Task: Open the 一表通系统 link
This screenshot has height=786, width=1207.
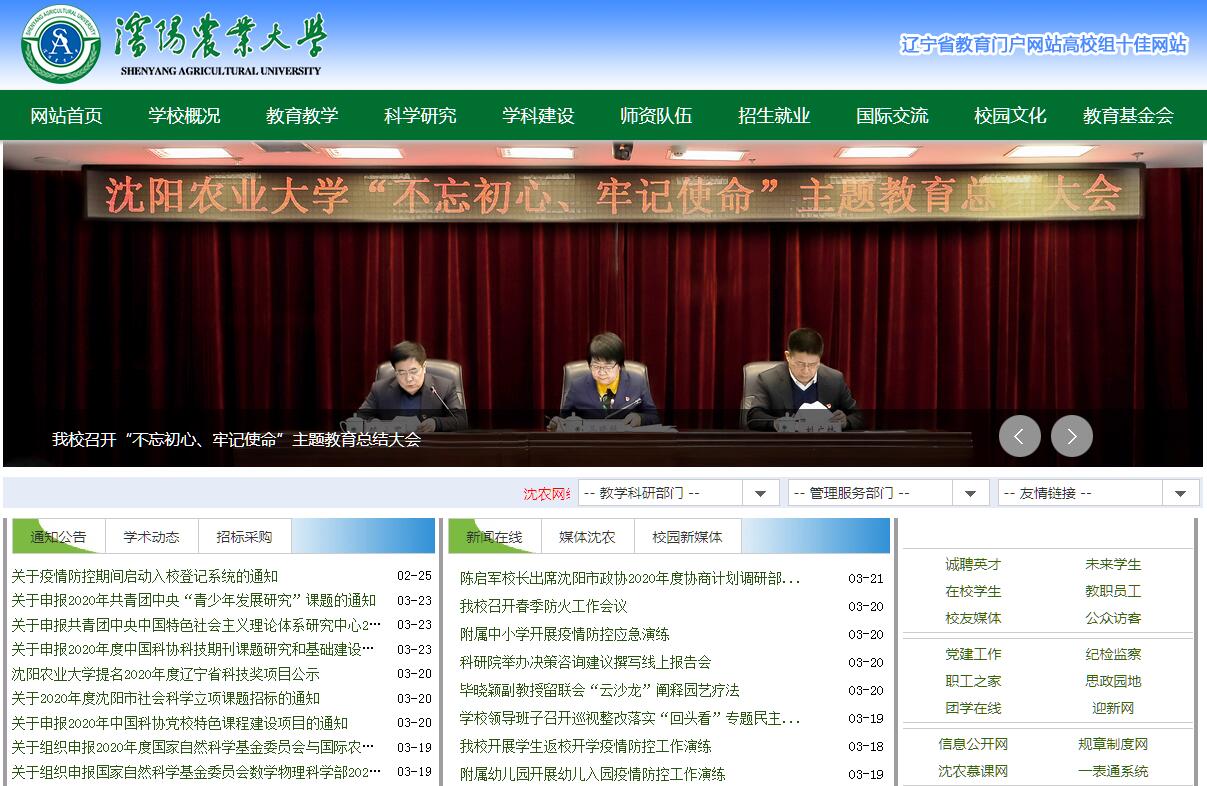Action: point(1113,771)
